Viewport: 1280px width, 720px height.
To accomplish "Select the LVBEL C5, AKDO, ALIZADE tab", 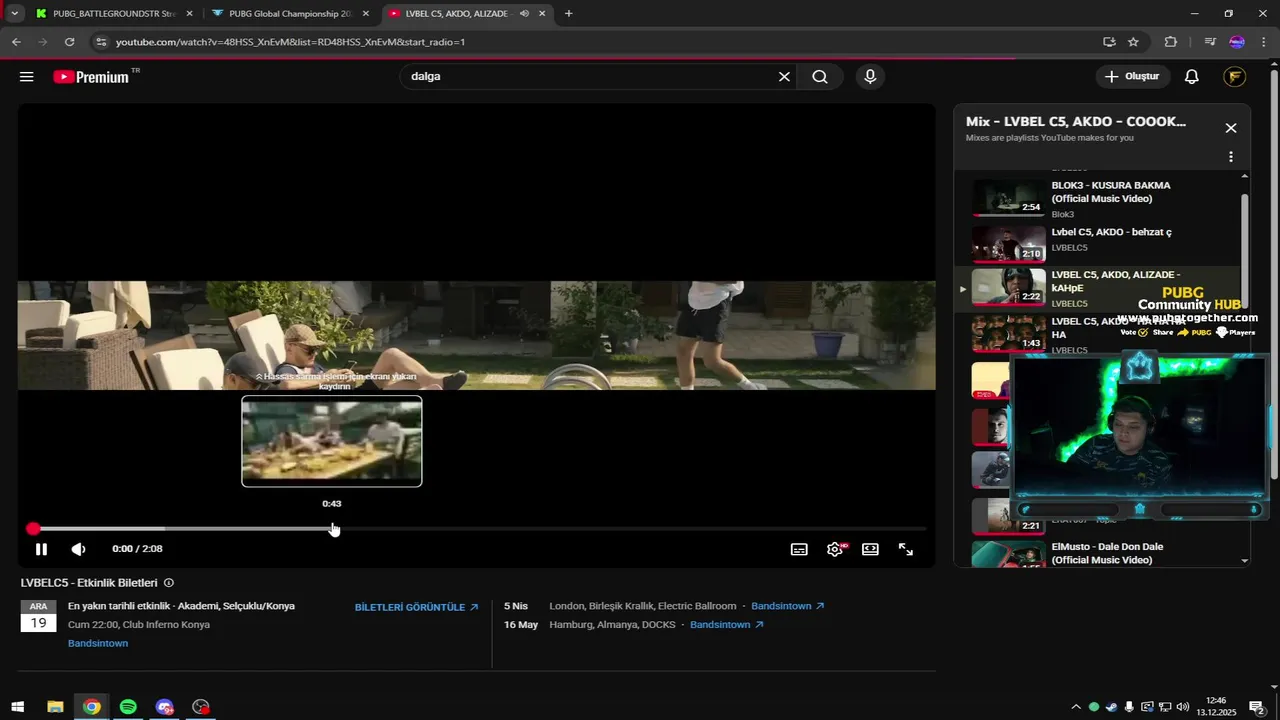I will pyautogui.click(x=456, y=14).
